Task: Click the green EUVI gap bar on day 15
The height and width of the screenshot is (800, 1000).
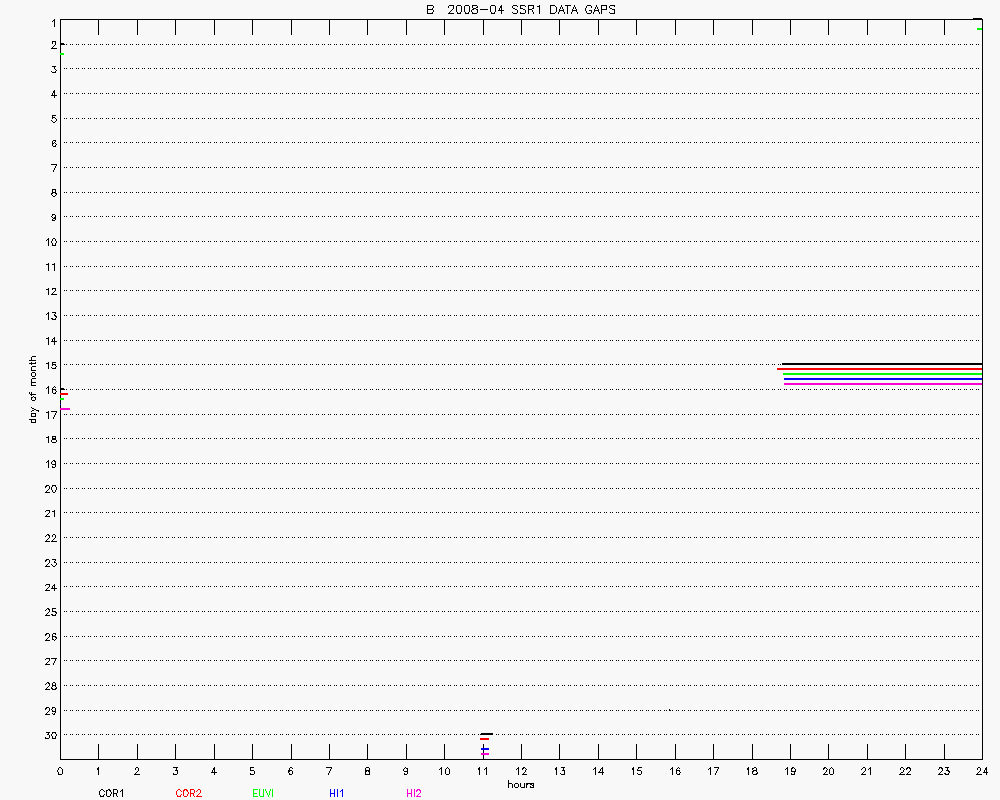Action: [x=880, y=374]
